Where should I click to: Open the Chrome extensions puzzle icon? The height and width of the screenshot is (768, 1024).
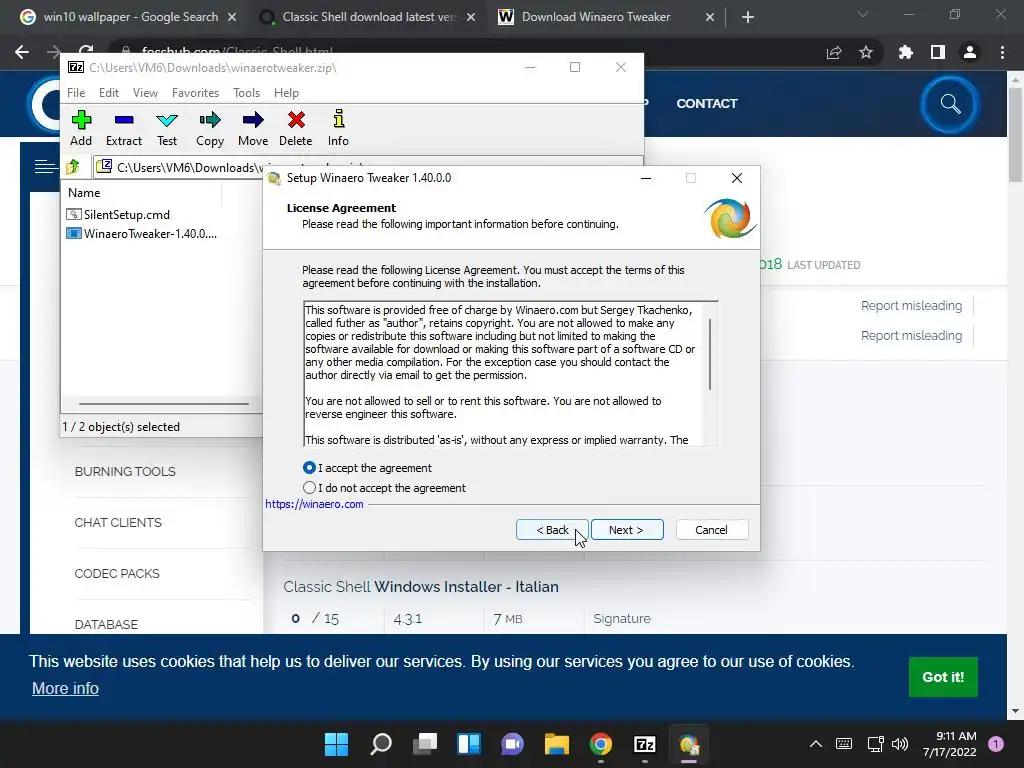905,52
